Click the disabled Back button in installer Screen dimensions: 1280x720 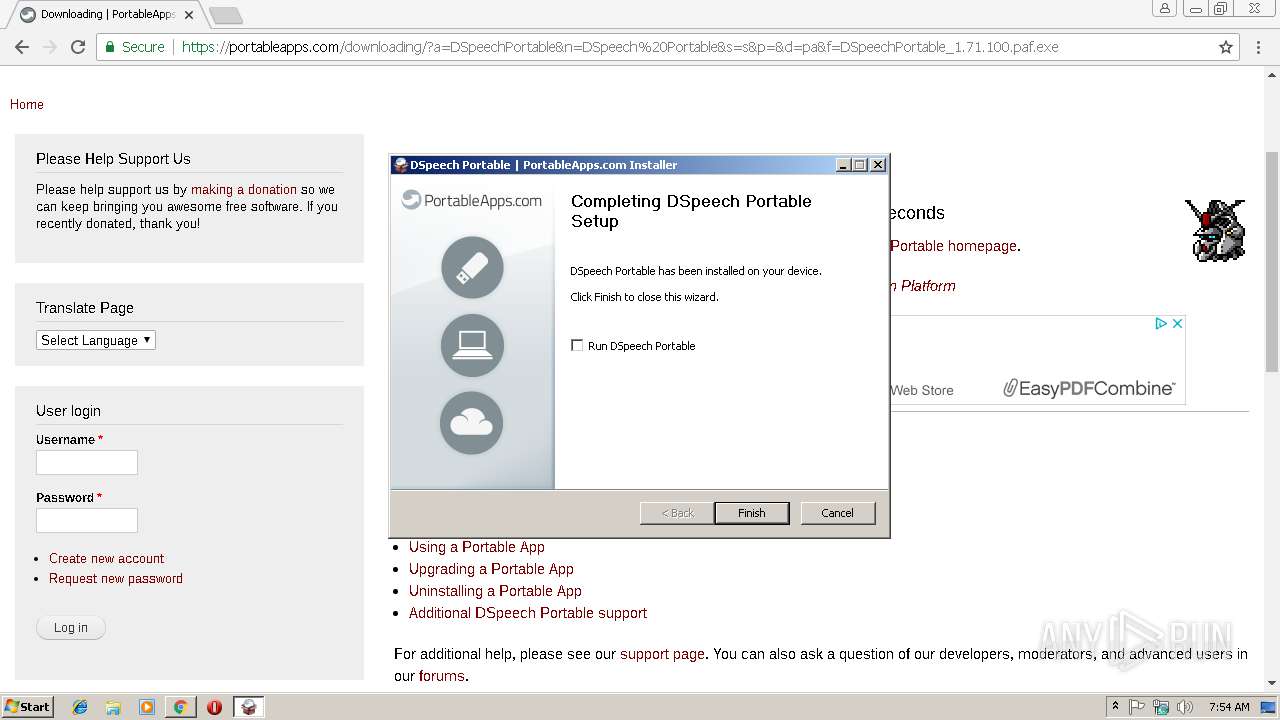[x=677, y=513]
